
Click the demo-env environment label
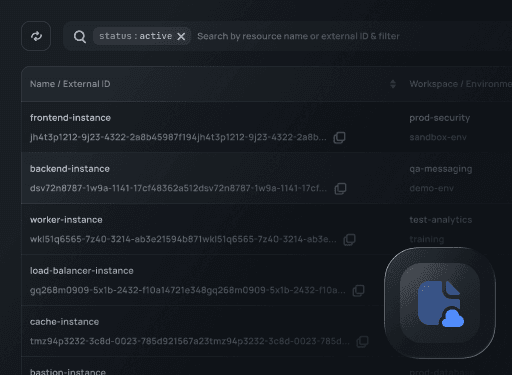click(x=431, y=188)
